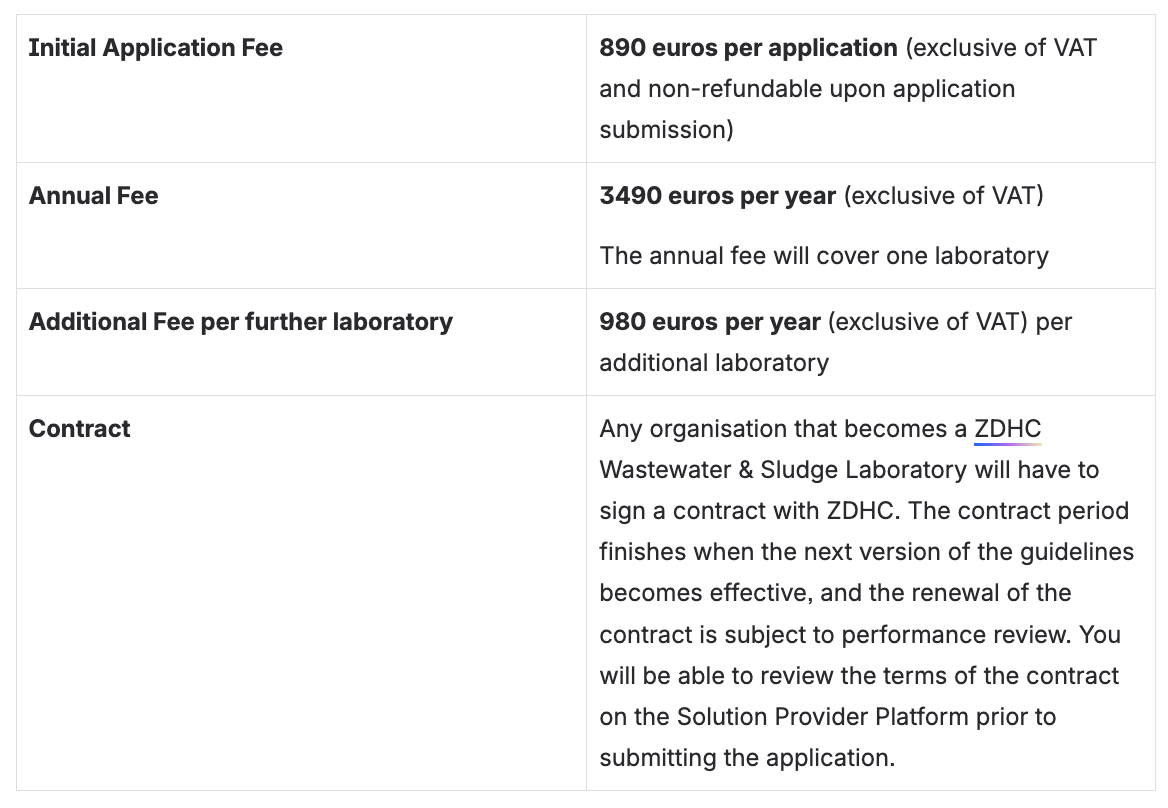Click the bold 890 euros per application text
This screenshot has width=1168, height=808.
coord(748,48)
